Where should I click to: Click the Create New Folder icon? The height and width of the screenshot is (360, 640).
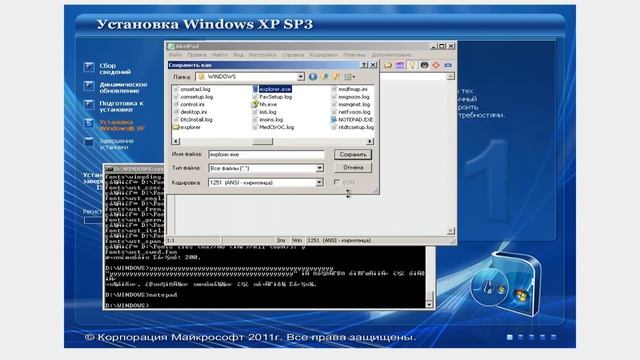[x=336, y=76]
